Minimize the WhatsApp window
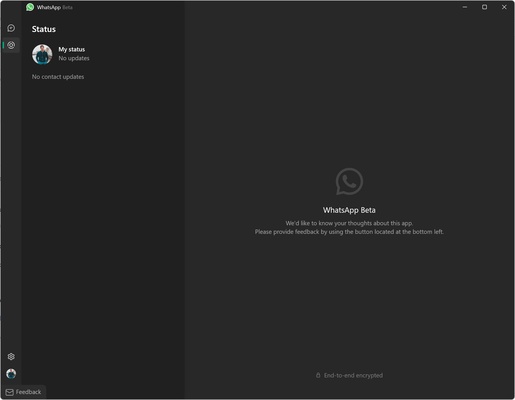 (465, 7)
